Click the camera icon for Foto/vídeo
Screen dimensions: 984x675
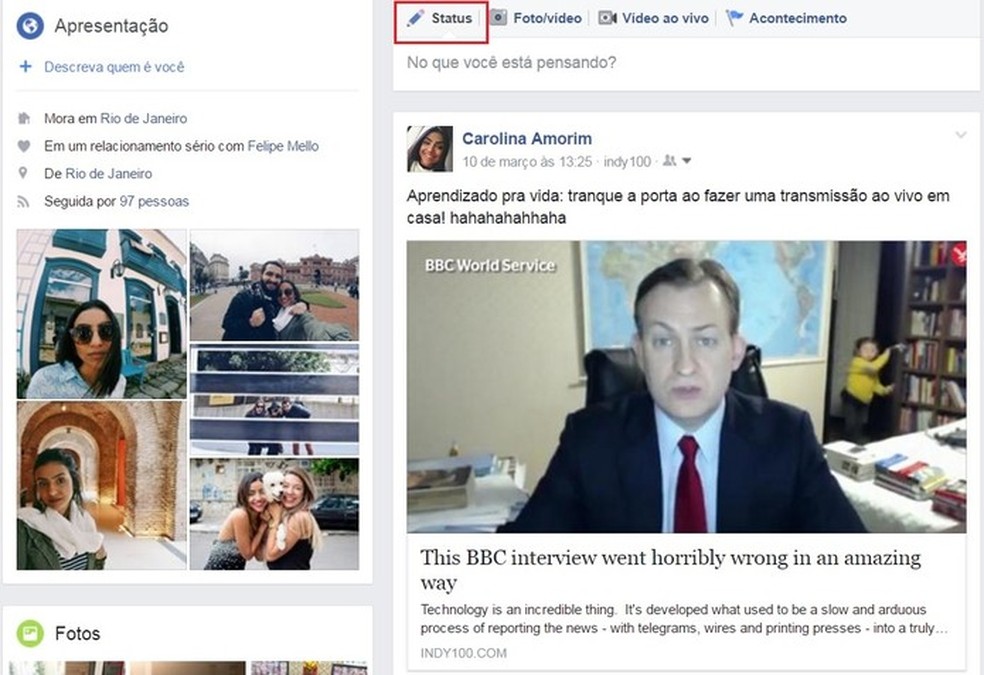498,18
